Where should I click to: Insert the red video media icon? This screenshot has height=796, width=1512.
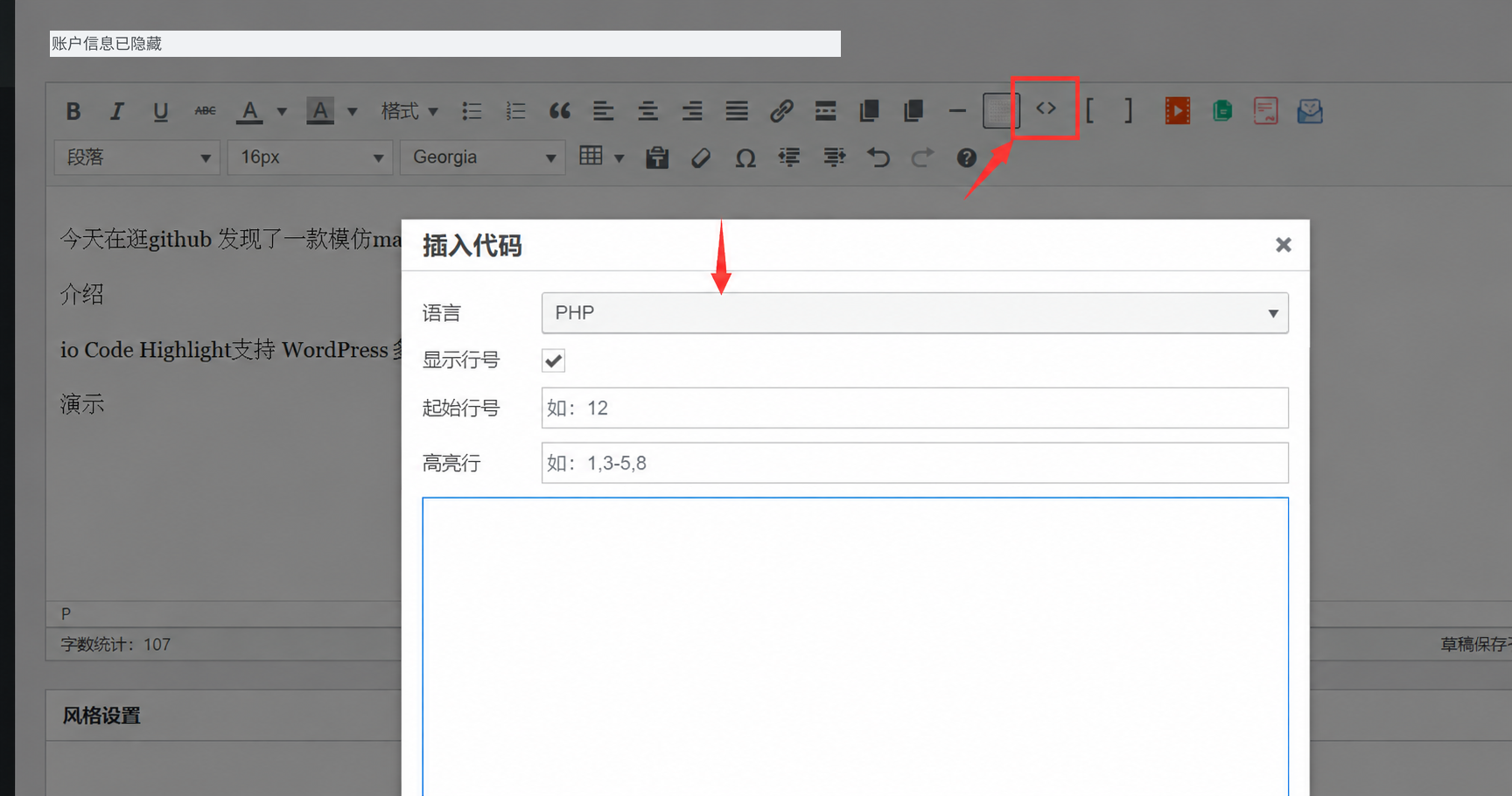[1178, 111]
